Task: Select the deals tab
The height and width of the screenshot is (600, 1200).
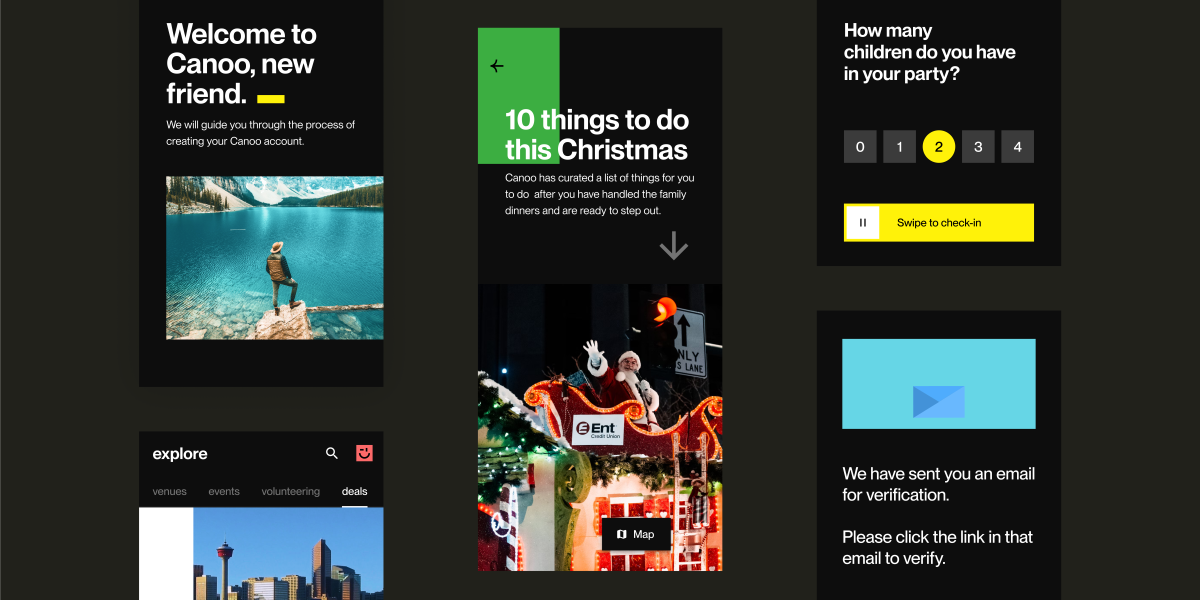Action: click(x=354, y=491)
